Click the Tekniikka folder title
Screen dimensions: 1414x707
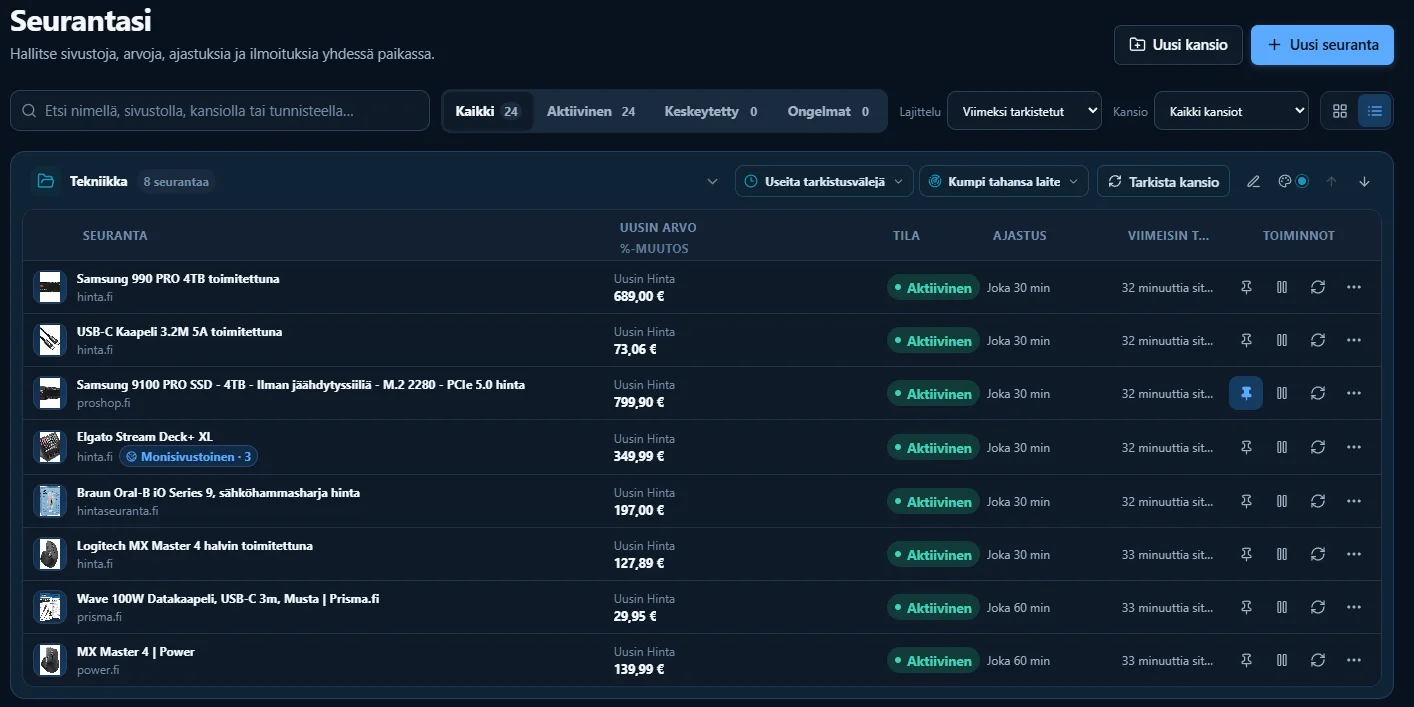pos(98,181)
